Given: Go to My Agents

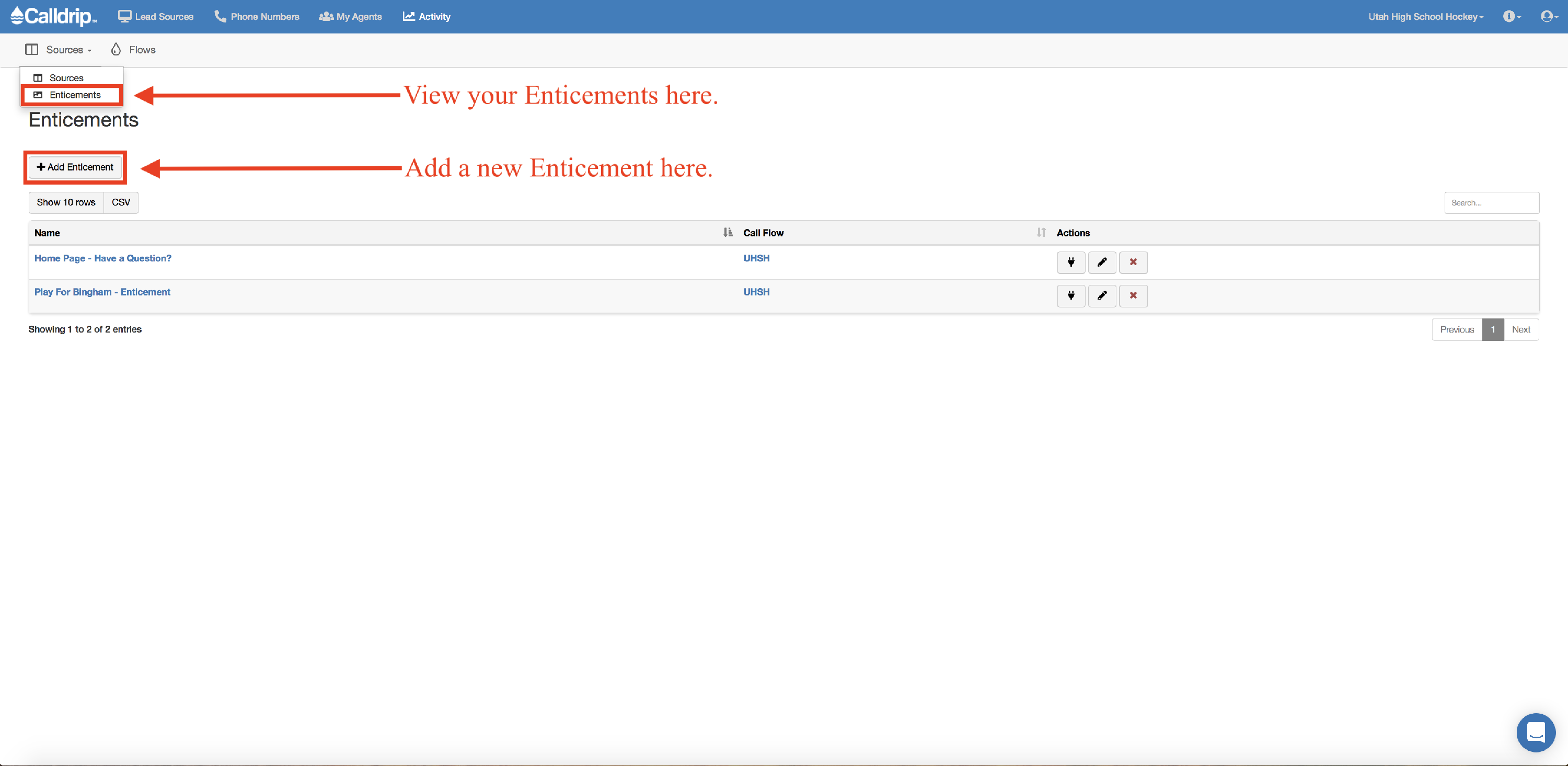Looking at the screenshot, I should pyautogui.click(x=351, y=16).
